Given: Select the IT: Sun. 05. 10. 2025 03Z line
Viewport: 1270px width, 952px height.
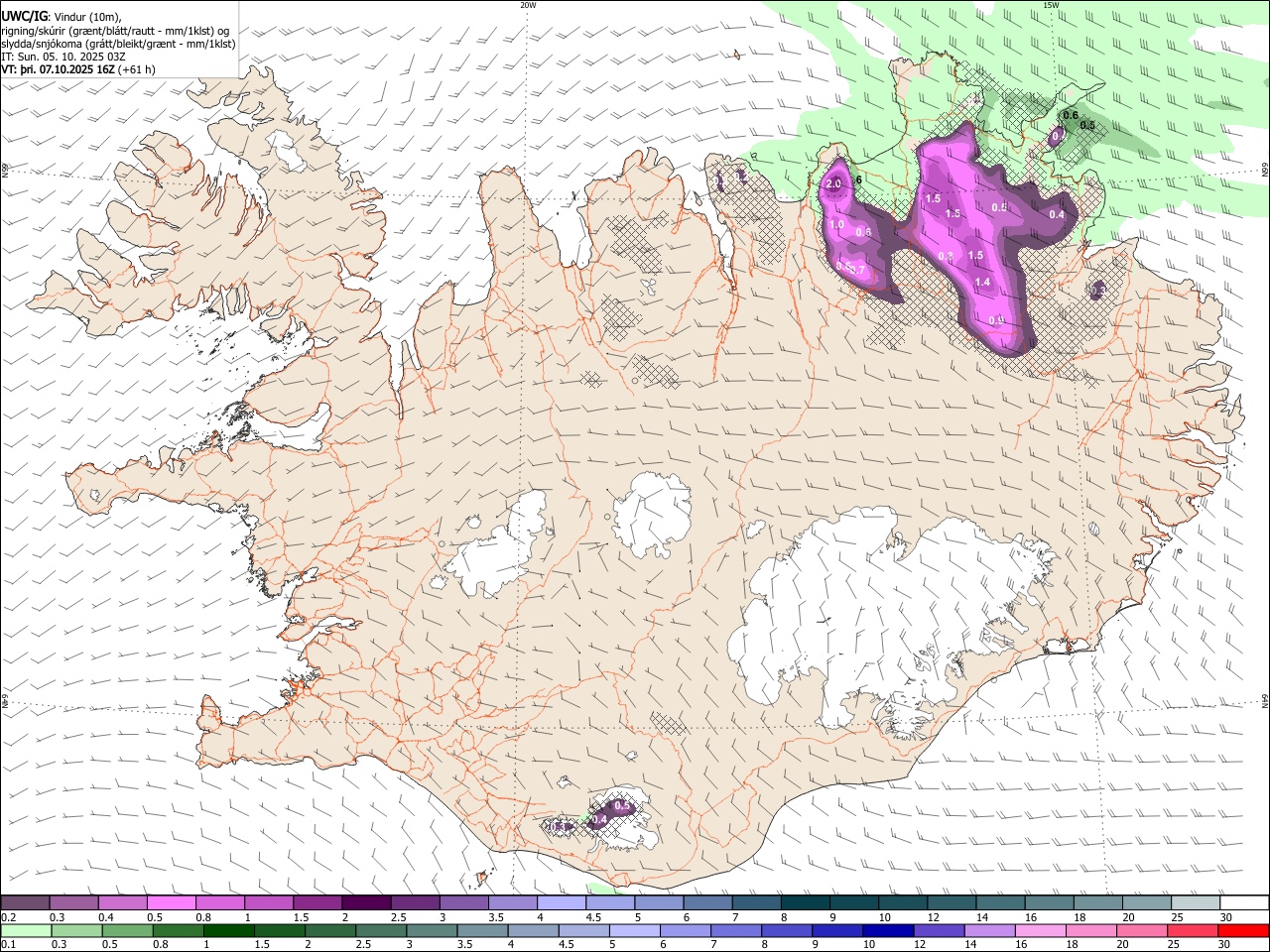Looking at the screenshot, I should click(63, 57).
